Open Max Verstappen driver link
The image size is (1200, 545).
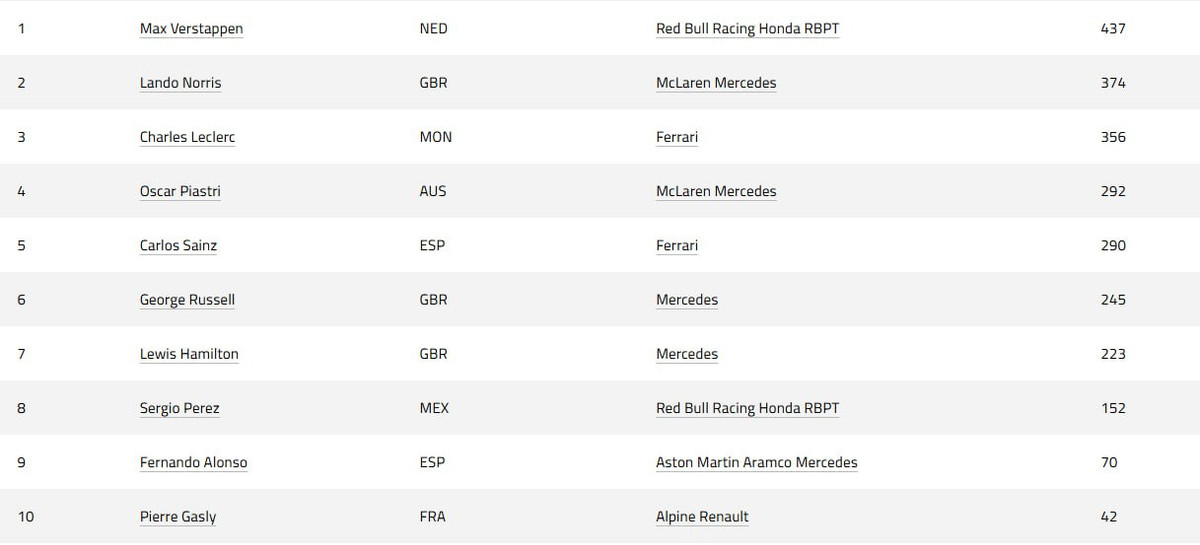(x=191, y=29)
